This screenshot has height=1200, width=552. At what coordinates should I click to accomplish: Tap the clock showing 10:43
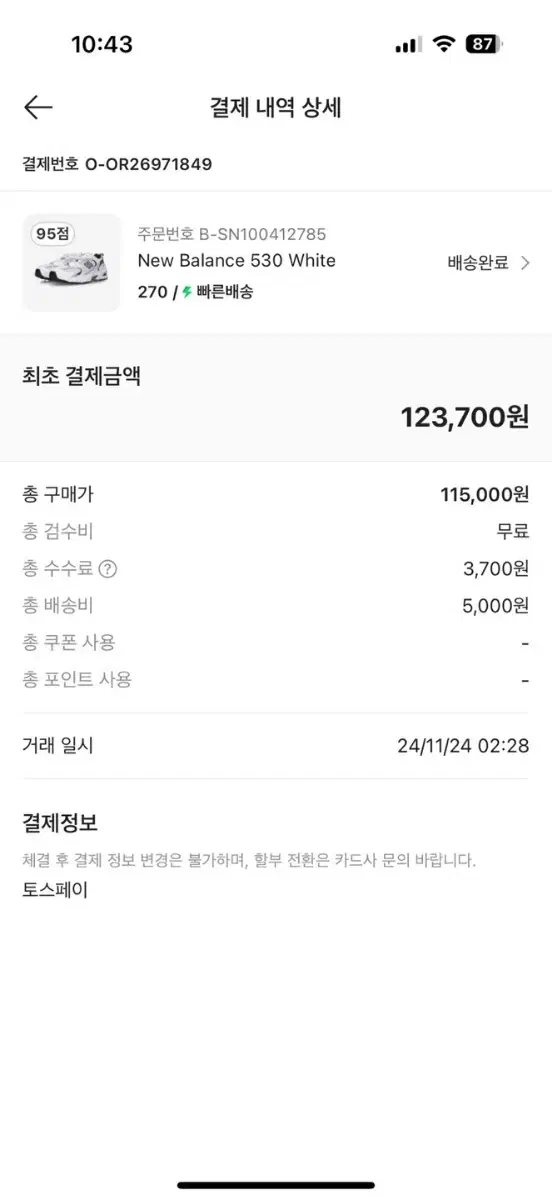pos(102,44)
